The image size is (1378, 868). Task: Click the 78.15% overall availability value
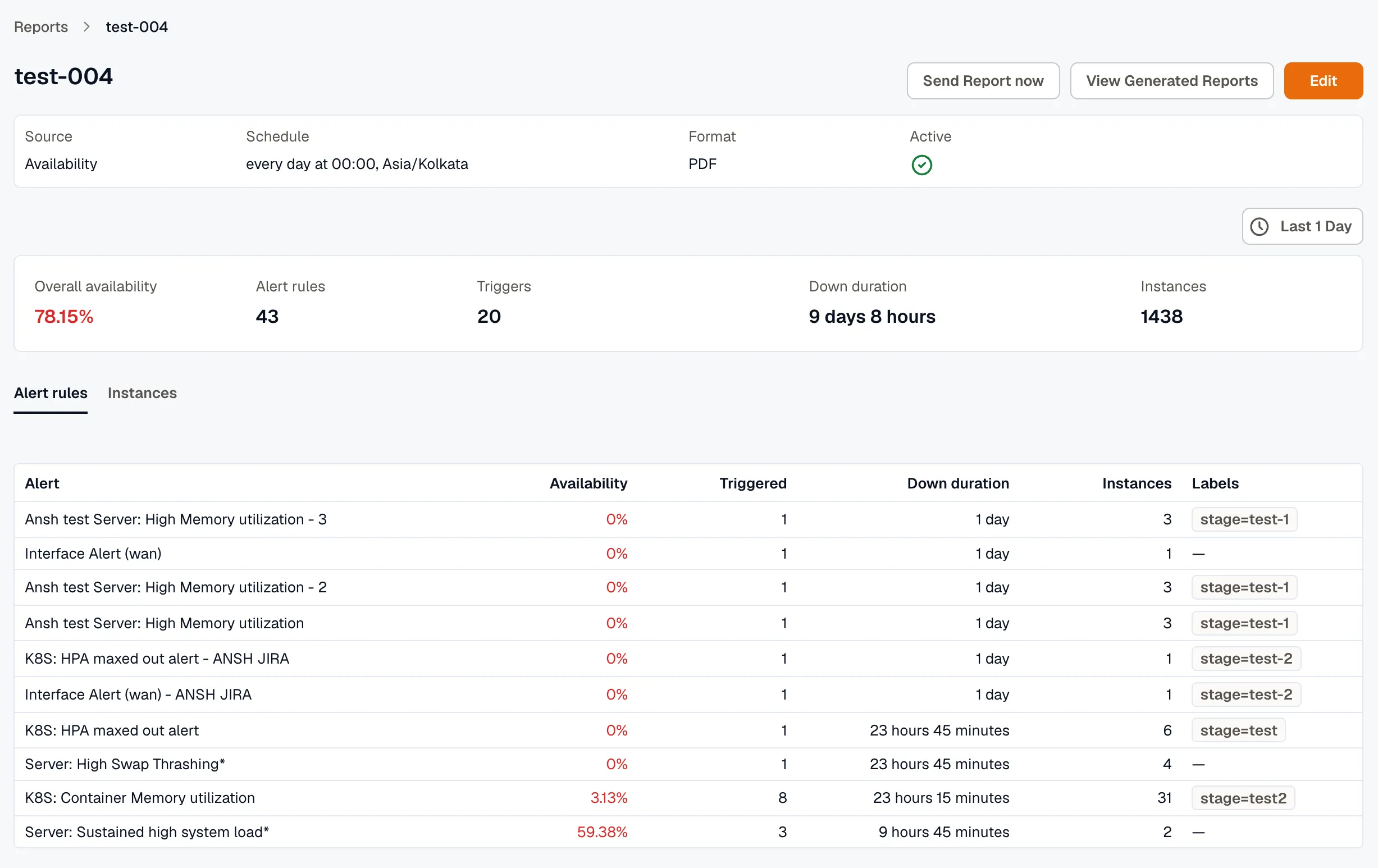point(63,317)
